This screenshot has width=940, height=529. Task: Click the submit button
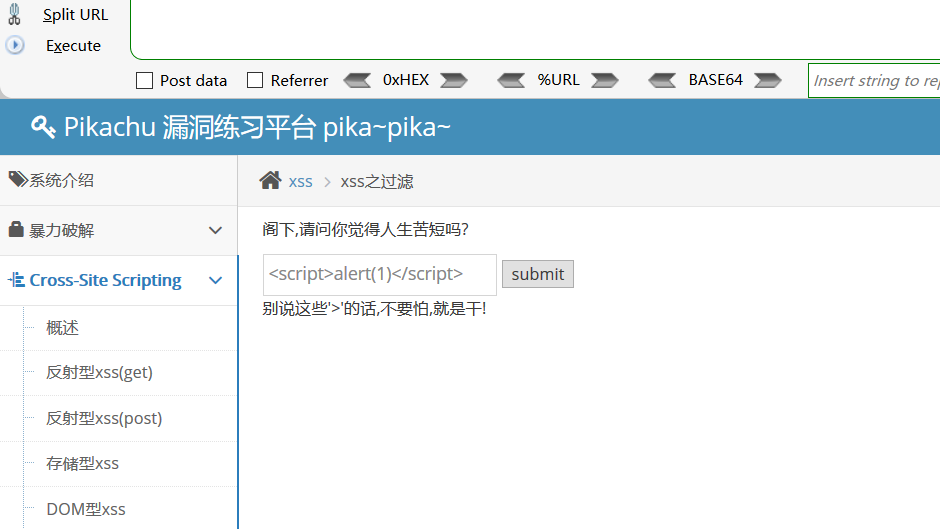(x=538, y=274)
